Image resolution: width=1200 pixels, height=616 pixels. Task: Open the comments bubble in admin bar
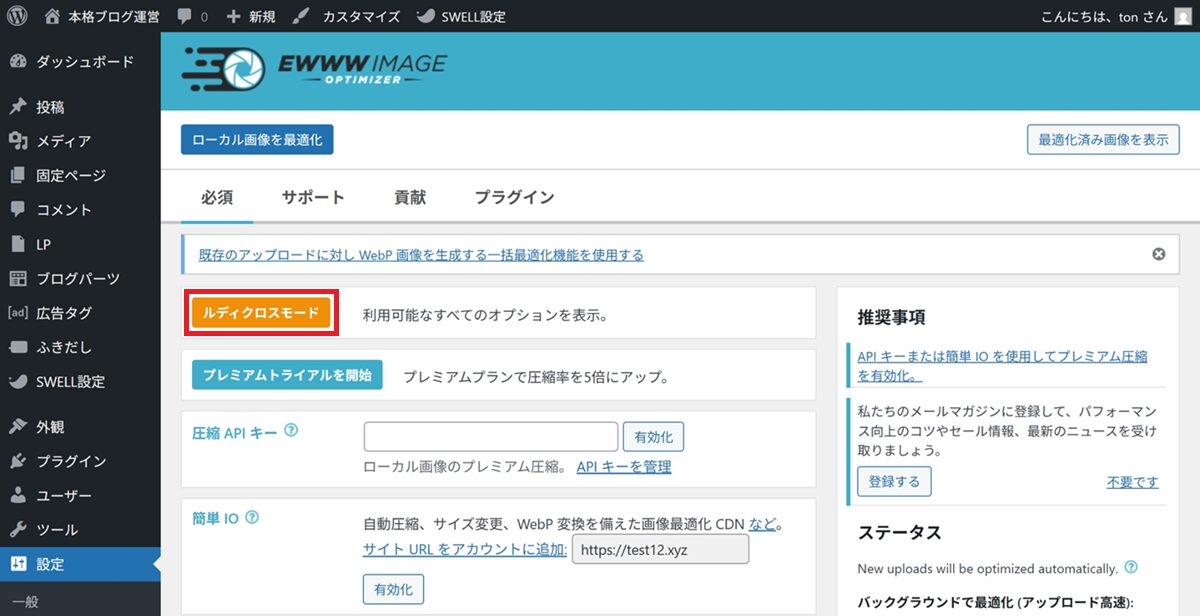pyautogui.click(x=191, y=17)
